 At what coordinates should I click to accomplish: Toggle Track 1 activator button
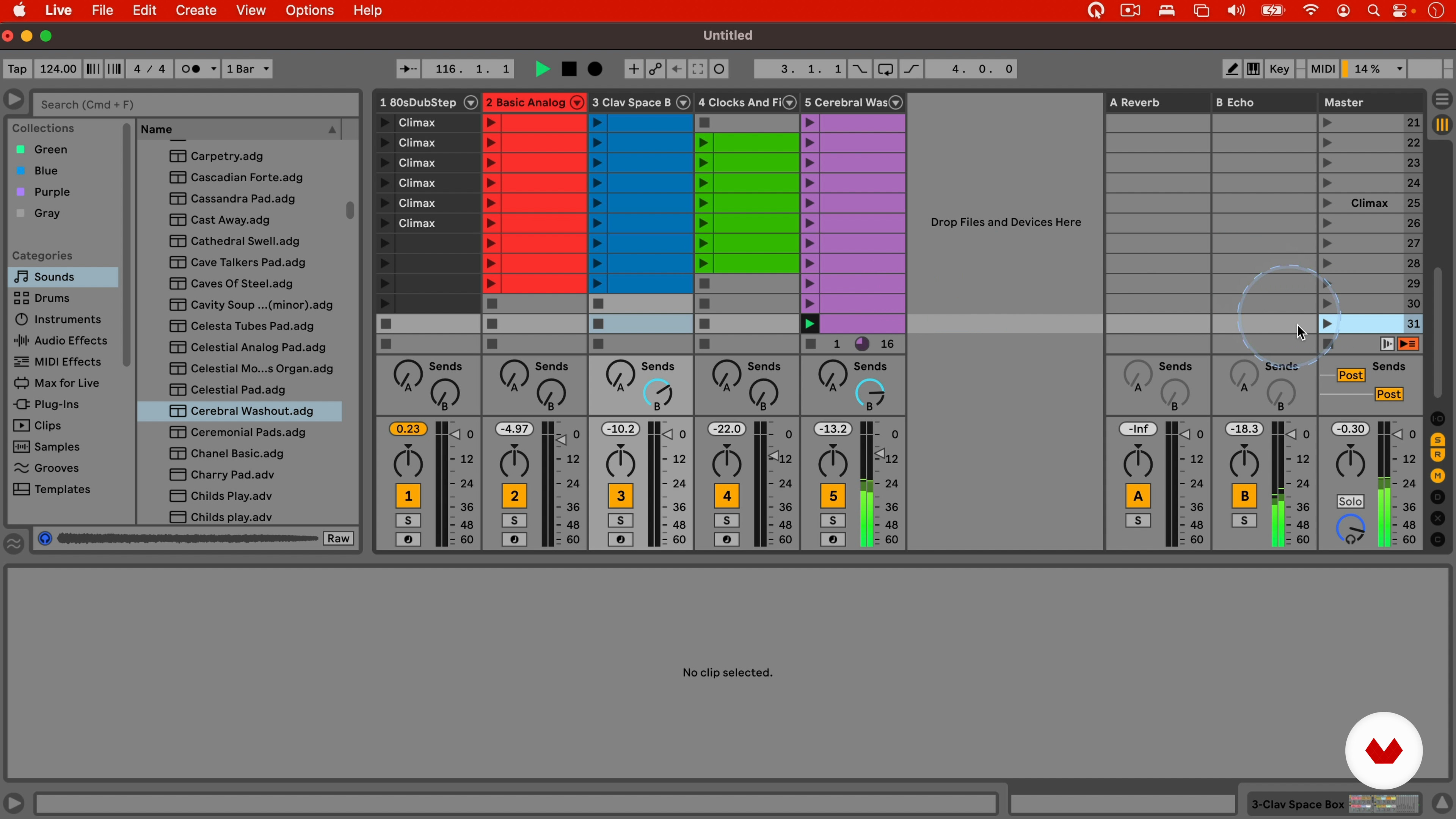click(x=408, y=496)
